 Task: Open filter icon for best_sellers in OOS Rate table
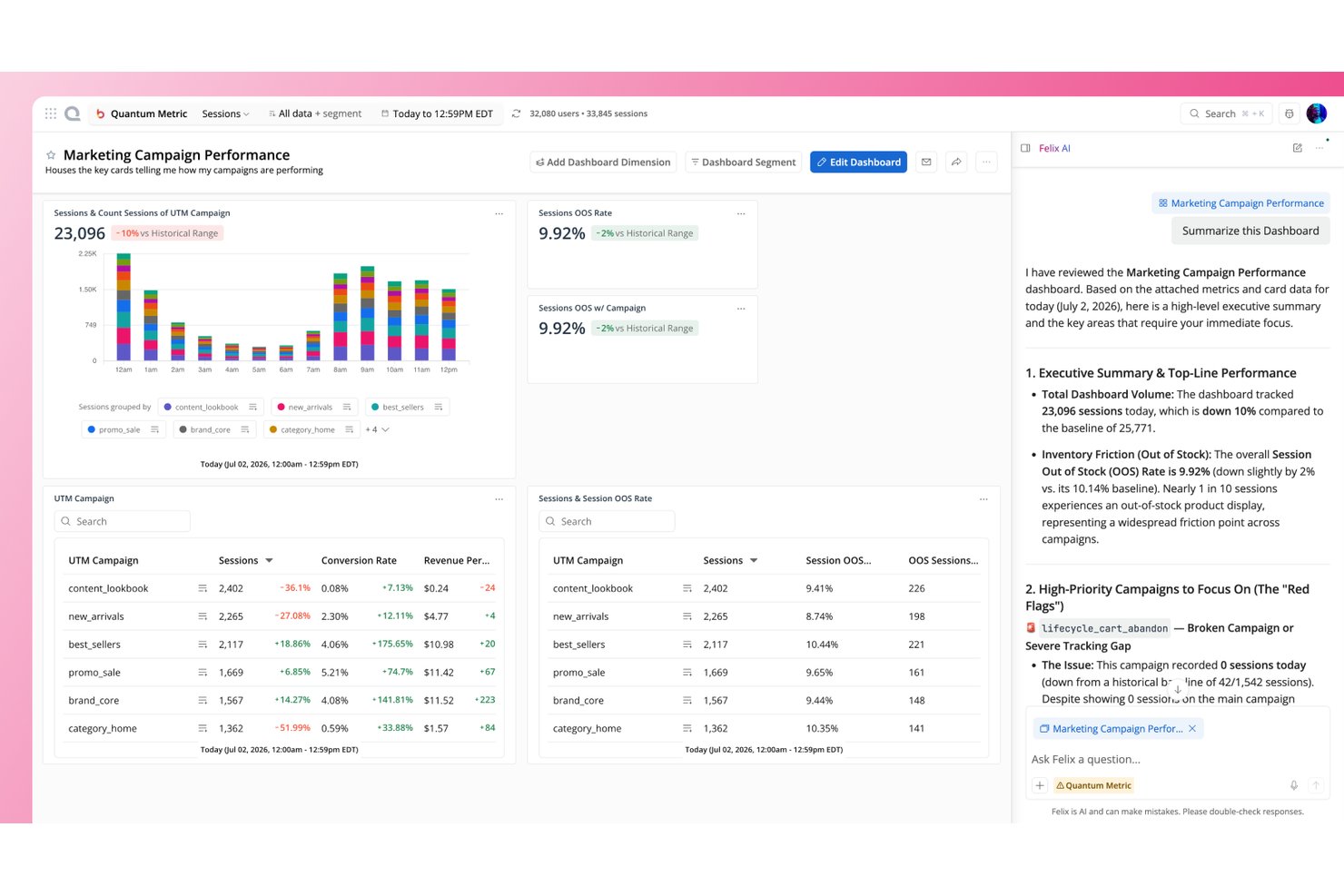687,645
